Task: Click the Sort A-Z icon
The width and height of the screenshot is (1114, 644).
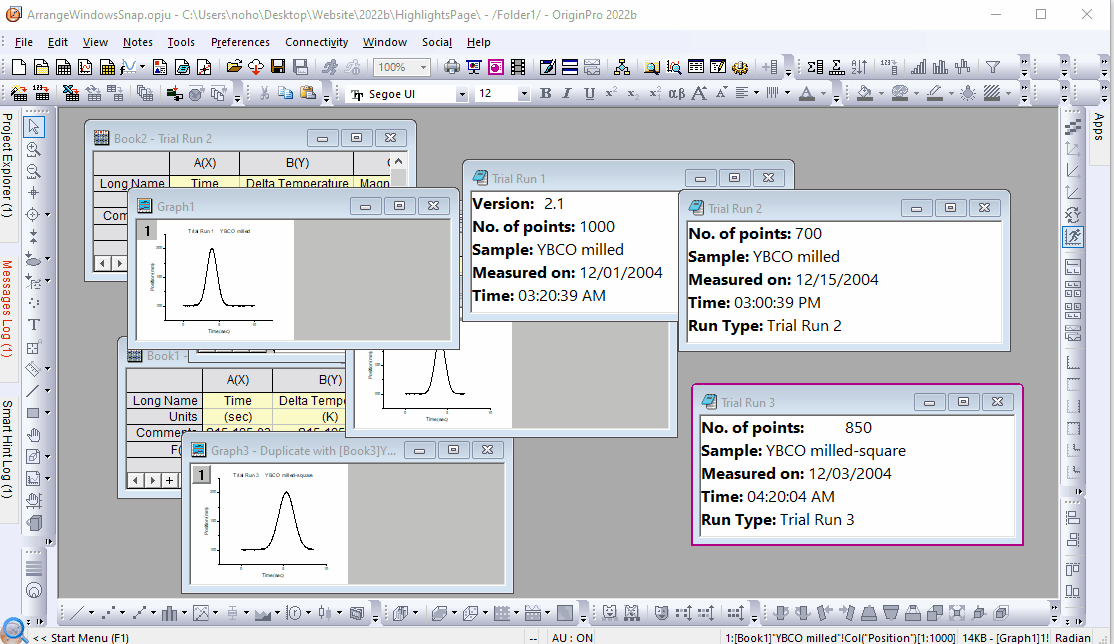Action: (x=859, y=68)
